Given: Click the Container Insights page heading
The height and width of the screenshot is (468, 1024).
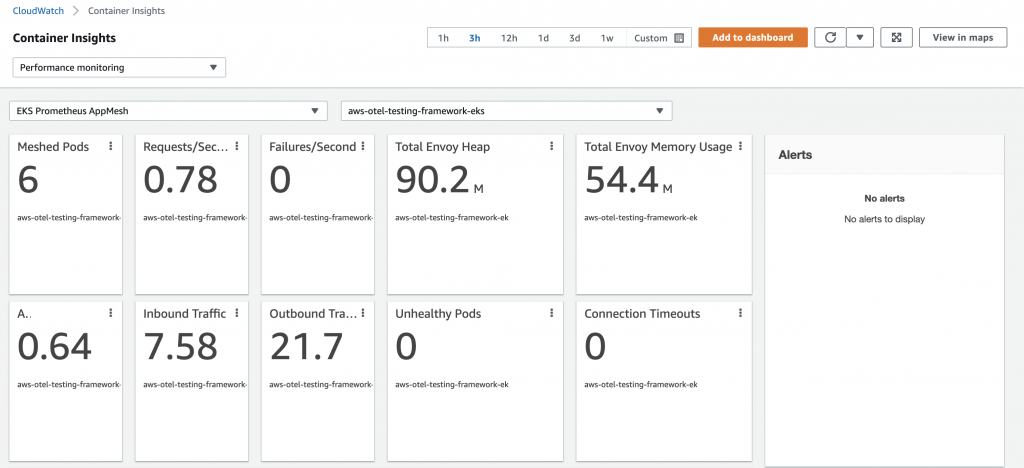Looking at the screenshot, I should click(x=64, y=38).
